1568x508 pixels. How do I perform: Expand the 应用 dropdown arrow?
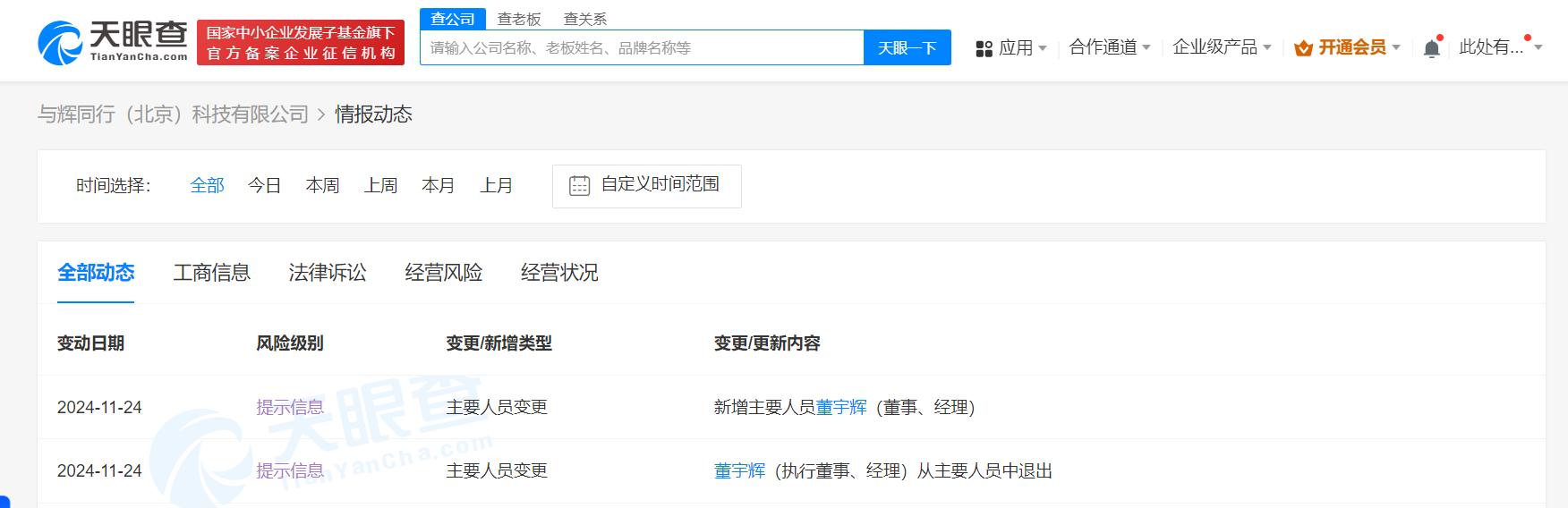(1043, 48)
